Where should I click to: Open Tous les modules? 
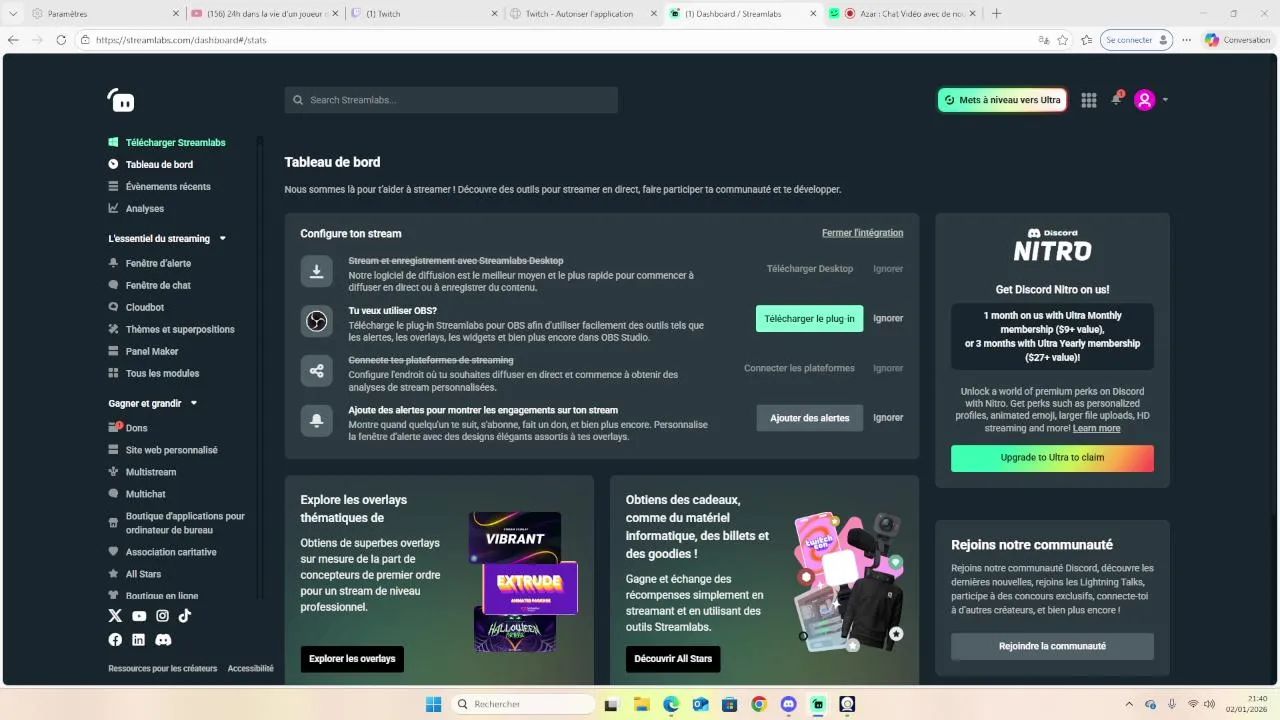(154, 374)
